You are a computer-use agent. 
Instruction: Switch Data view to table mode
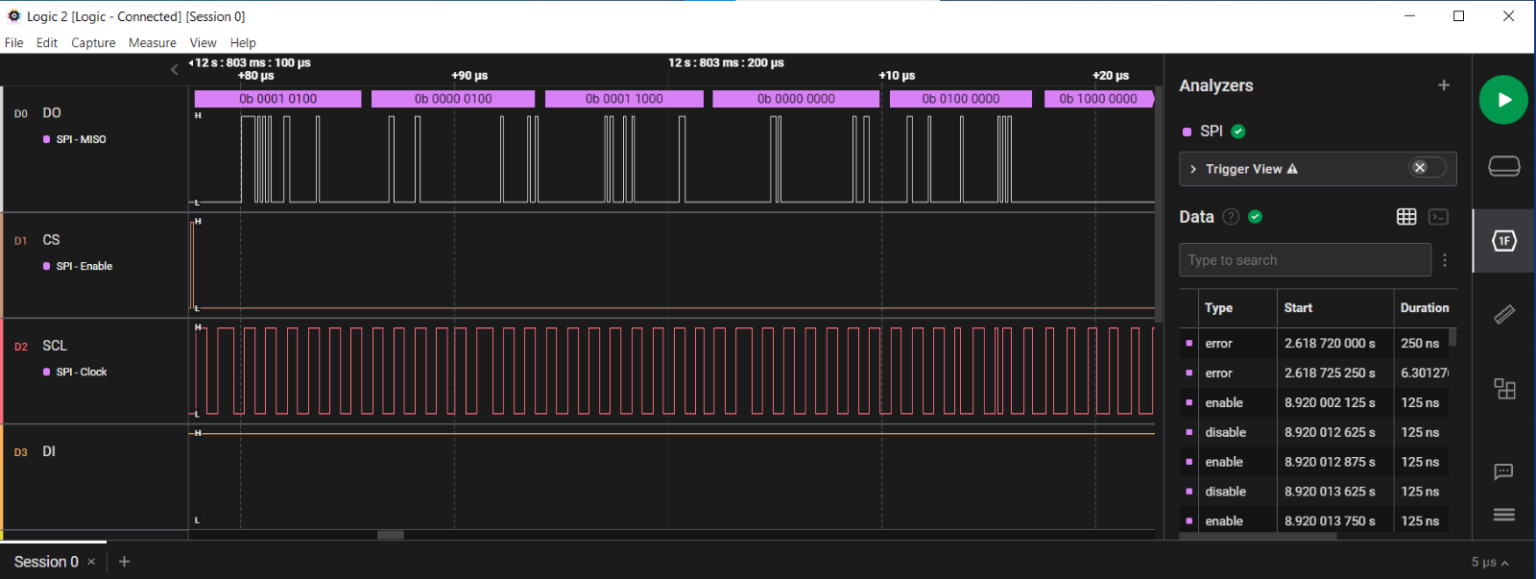pos(1406,217)
